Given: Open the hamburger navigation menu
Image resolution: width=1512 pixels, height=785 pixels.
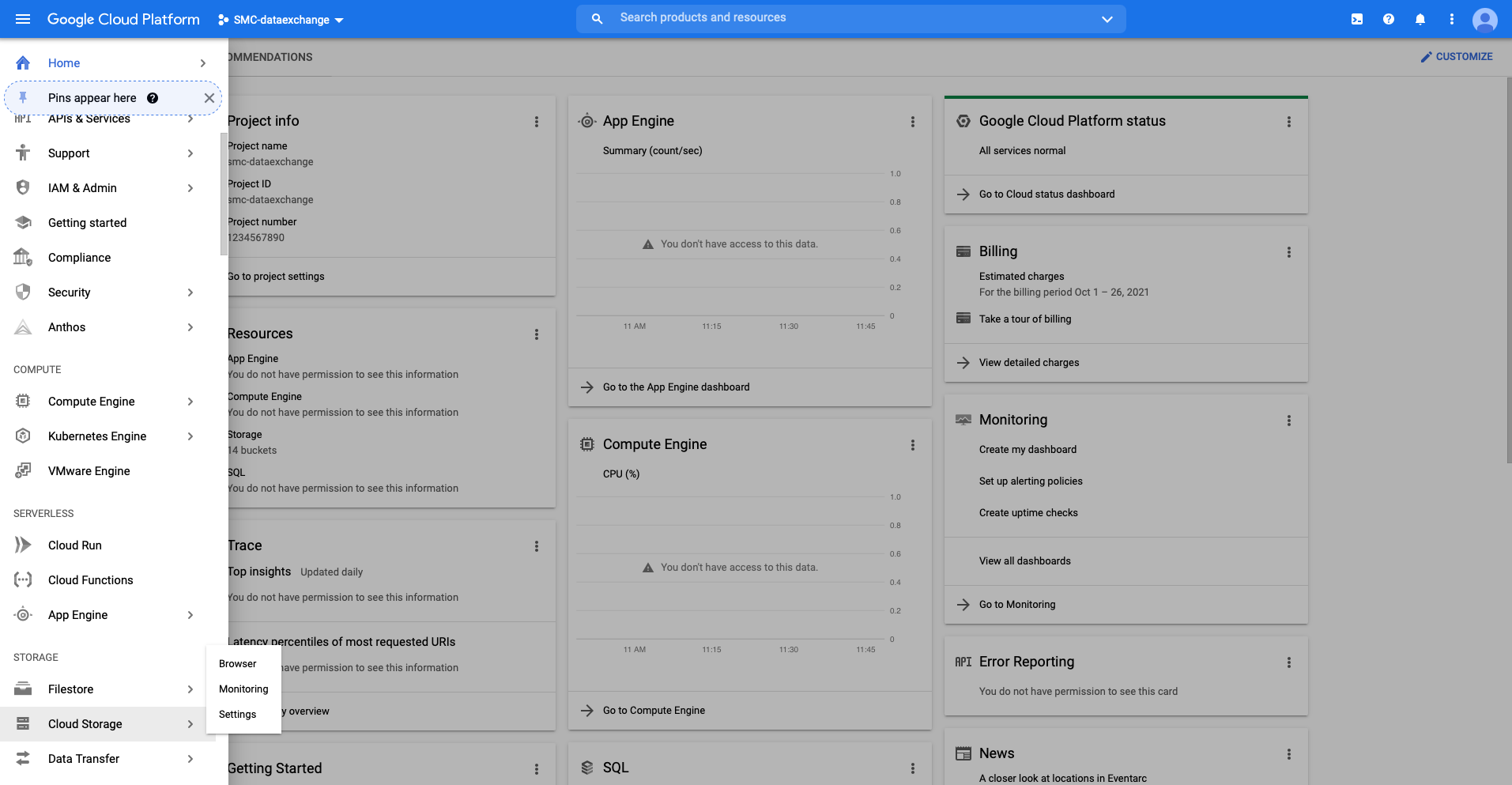Looking at the screenshot, I should [x=23, y=19].
